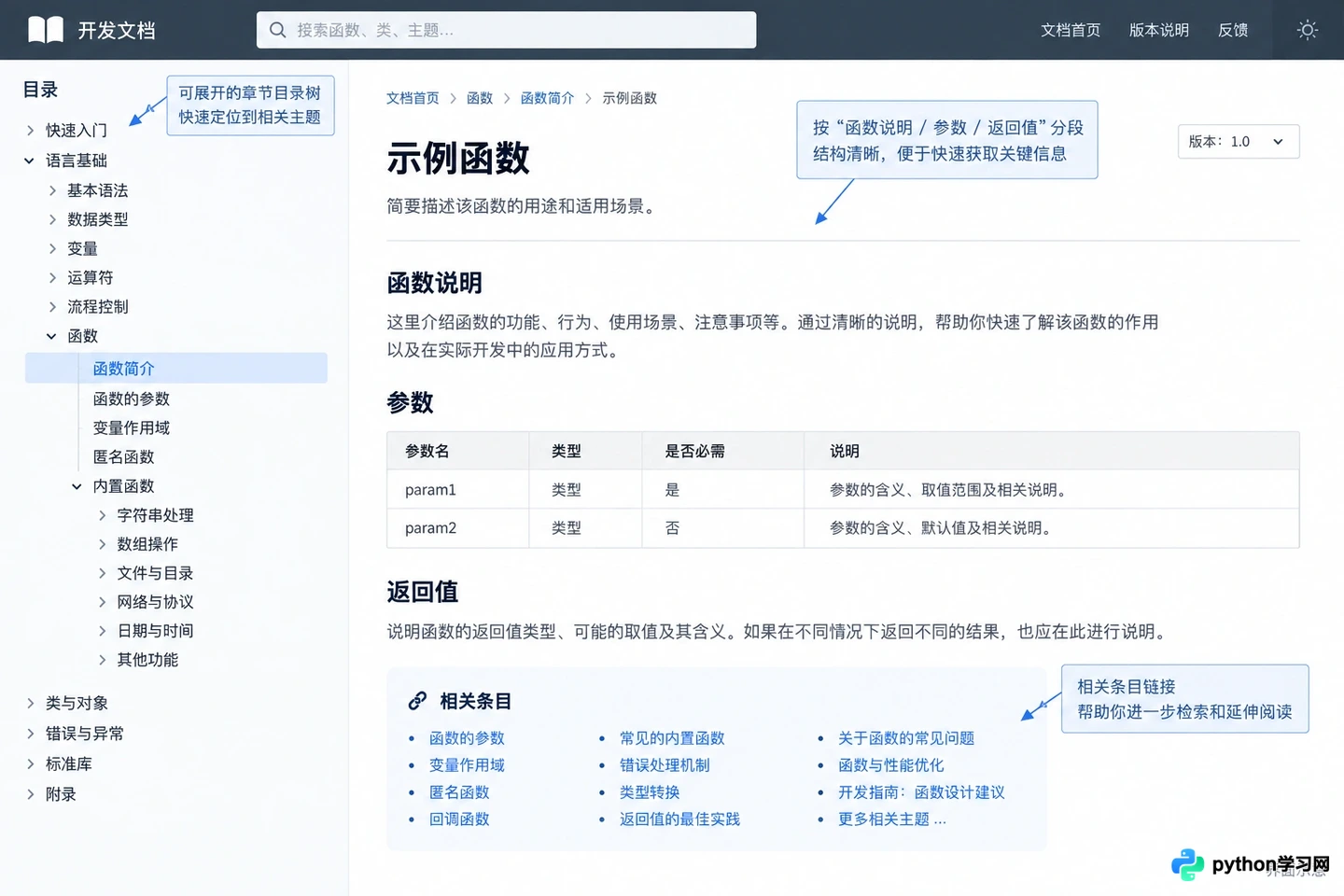Open 文档首页 in the top navigation
The image size is (1344, 896).
click(x=1071, y=30)
